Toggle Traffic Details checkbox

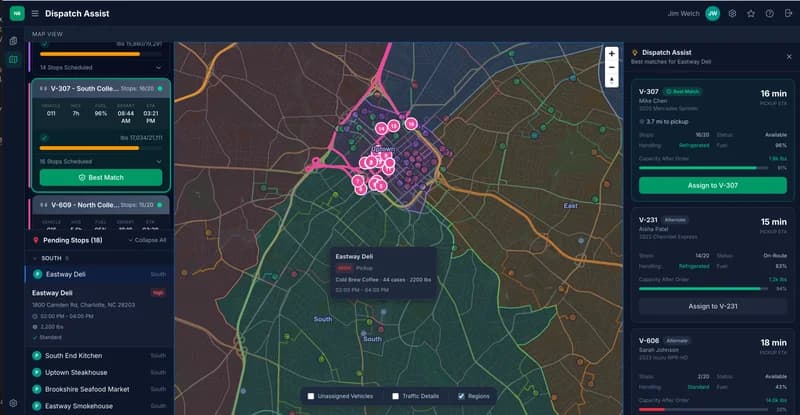pyautogui.click(x=395, y=396)
